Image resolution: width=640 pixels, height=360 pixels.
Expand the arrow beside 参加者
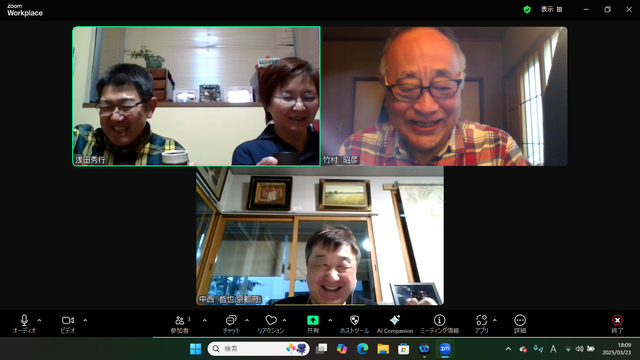(204, 320)
